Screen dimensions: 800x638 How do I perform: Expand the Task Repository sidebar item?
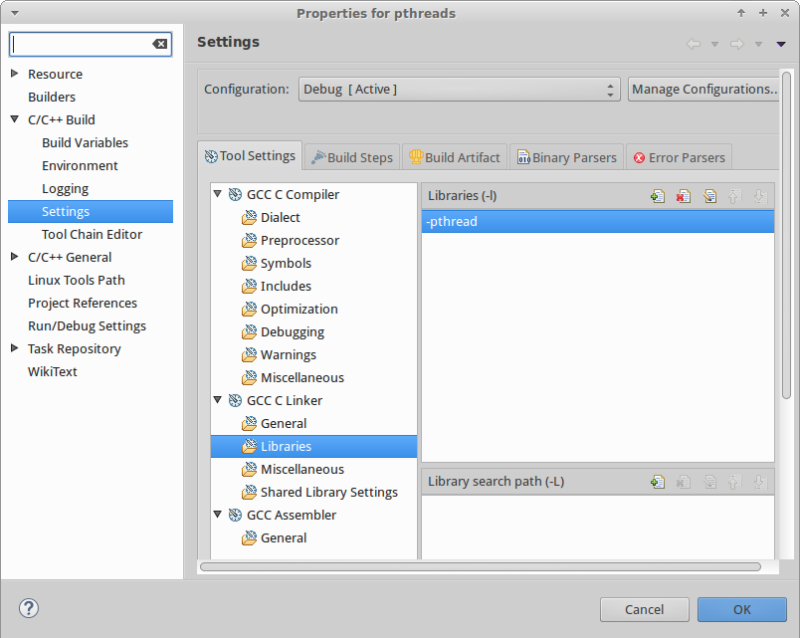16,348
